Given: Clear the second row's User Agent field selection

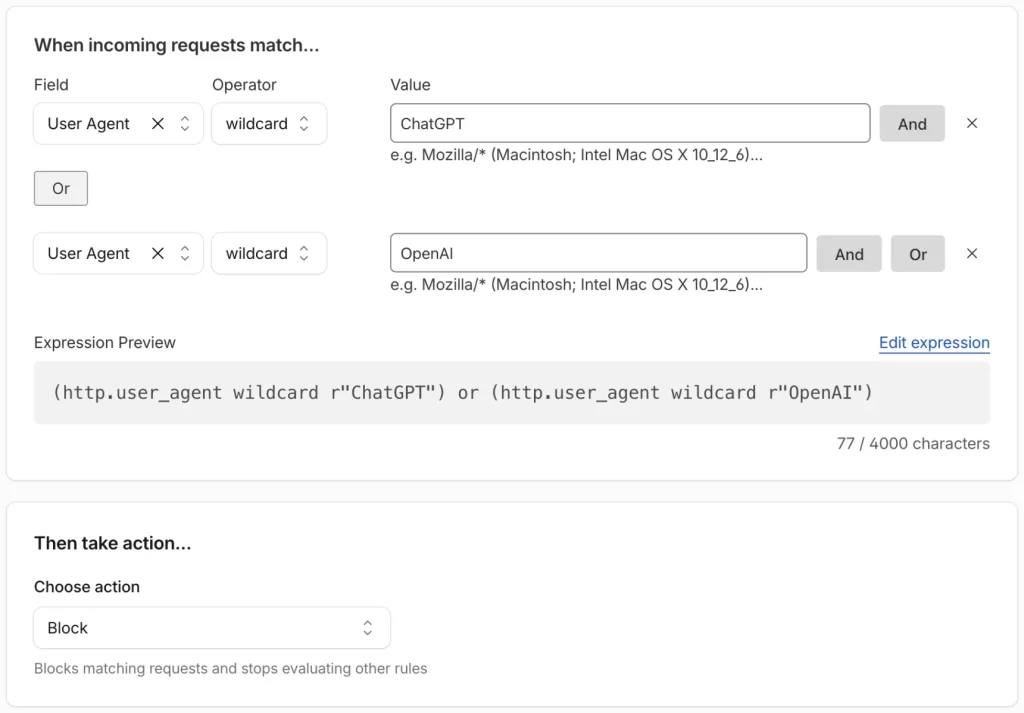Looking at the screenshot, I should (157, 253).
